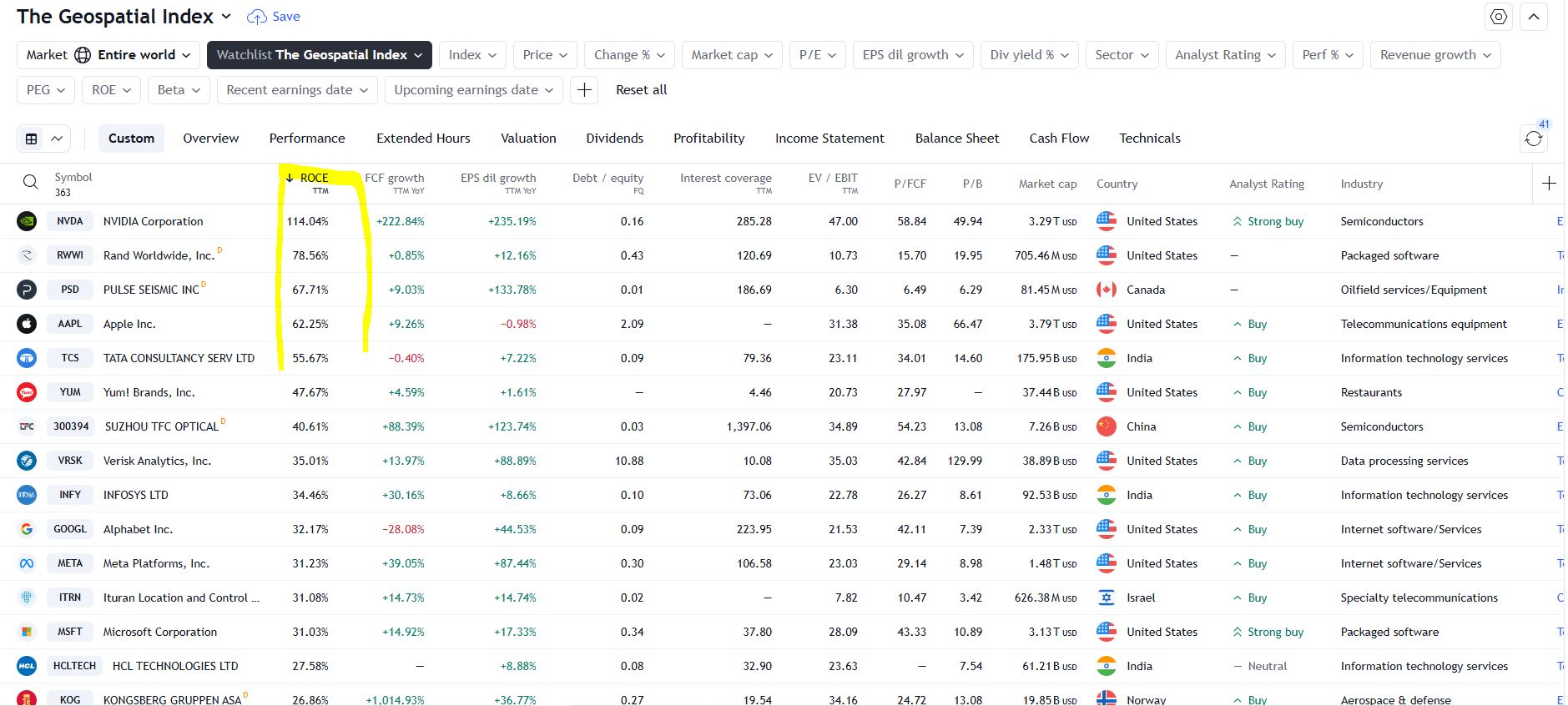Viewport: 1568px width, 706px height.
Task: Sort by Market cap column header
Action: (1047, 184)
